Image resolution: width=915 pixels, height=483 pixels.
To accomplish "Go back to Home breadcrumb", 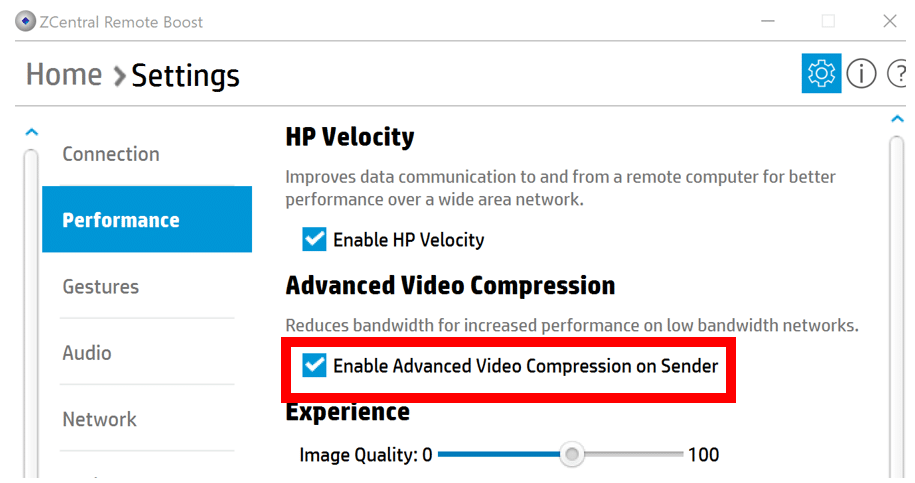I will (64, 75).
